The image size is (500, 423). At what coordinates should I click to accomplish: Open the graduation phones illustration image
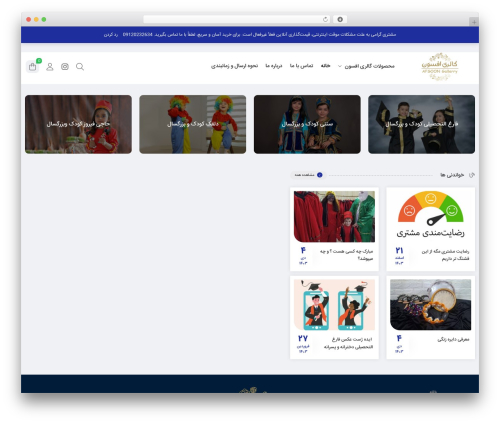334,305
